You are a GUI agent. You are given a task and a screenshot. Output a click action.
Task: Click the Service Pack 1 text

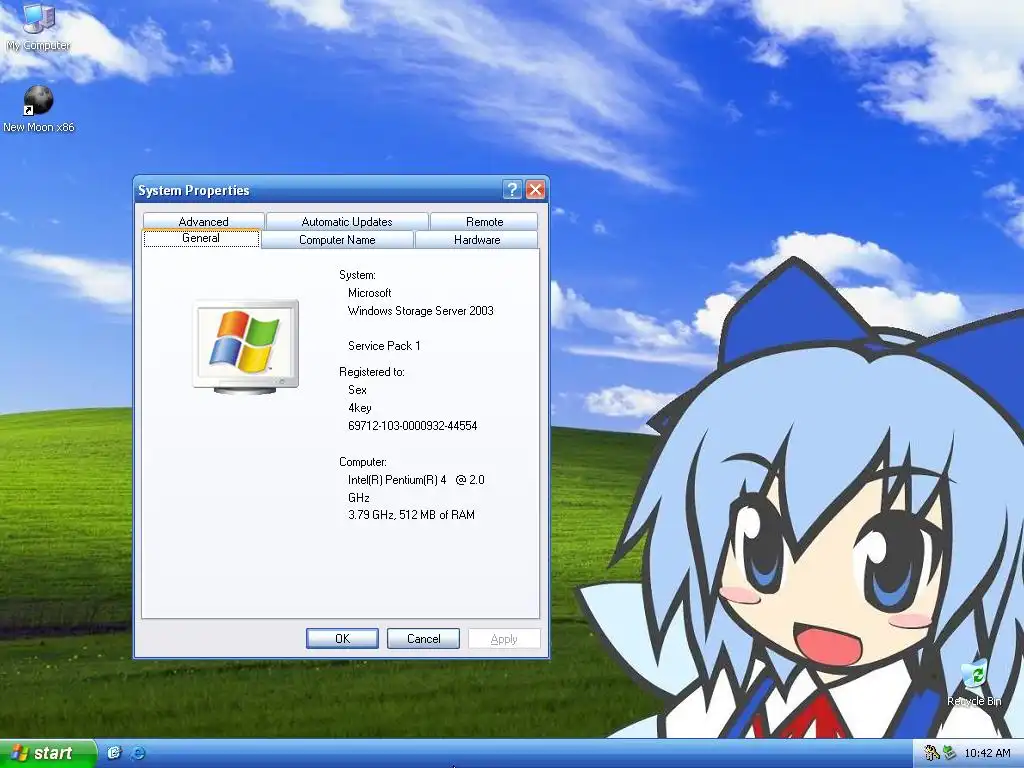pyautogui.click(x=384, y=345)
